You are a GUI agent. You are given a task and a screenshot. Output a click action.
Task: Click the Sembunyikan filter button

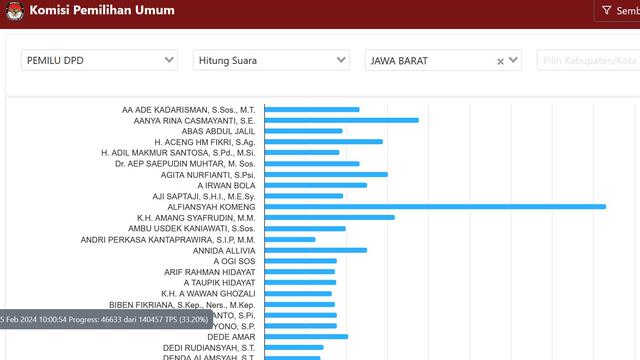click(617, 10)
